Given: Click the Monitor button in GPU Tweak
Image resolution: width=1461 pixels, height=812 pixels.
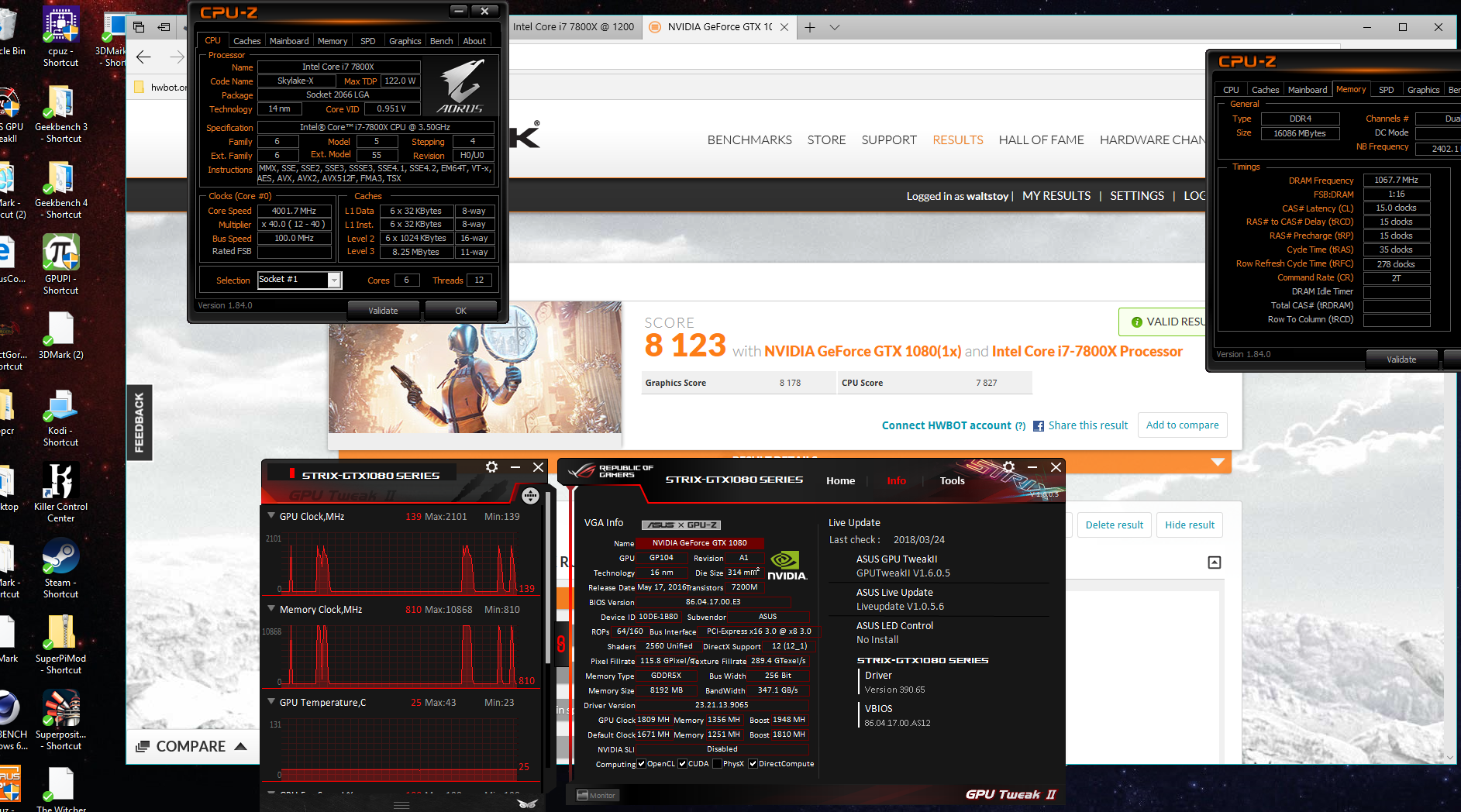Looking at the screenshot, I should 596,795.
